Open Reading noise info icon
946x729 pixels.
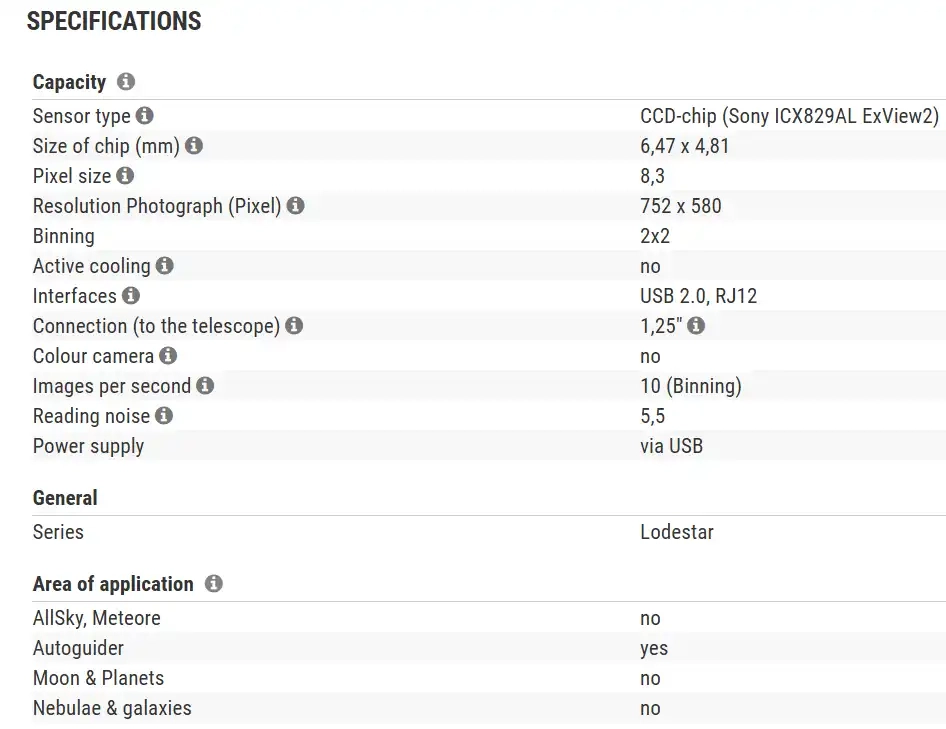[x=164, y=416]
